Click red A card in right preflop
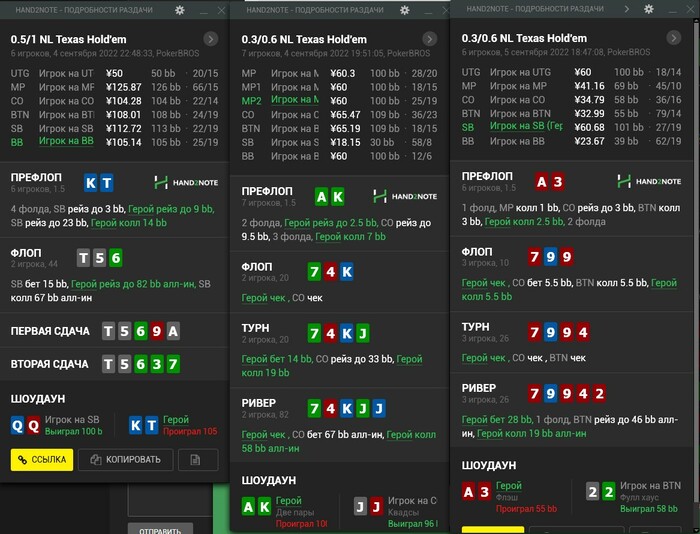700x534 pixels. pyautogui.click(x=542, y=182)
